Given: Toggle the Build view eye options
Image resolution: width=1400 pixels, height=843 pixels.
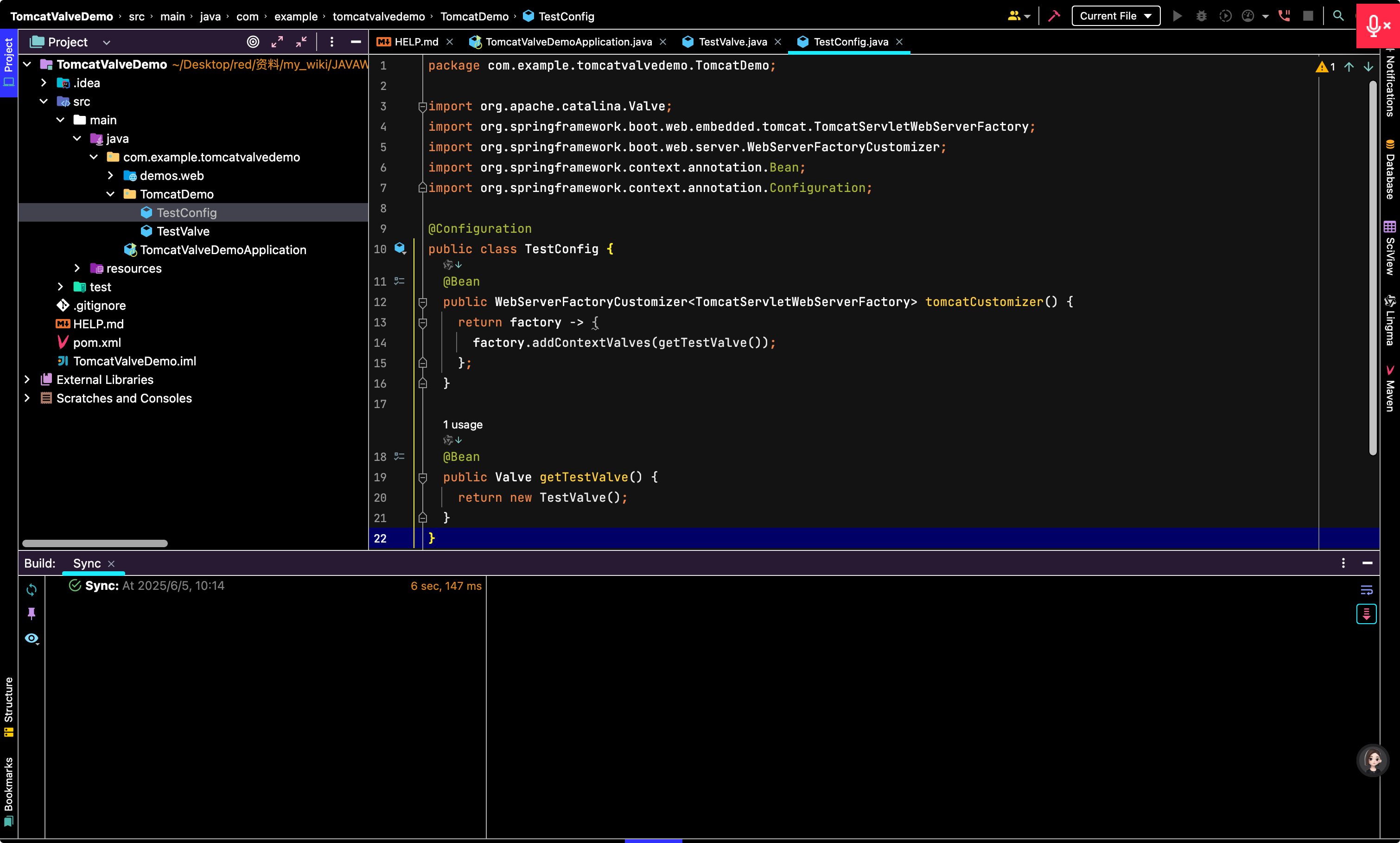Looking at the screenshot, I should pos(32,639).
